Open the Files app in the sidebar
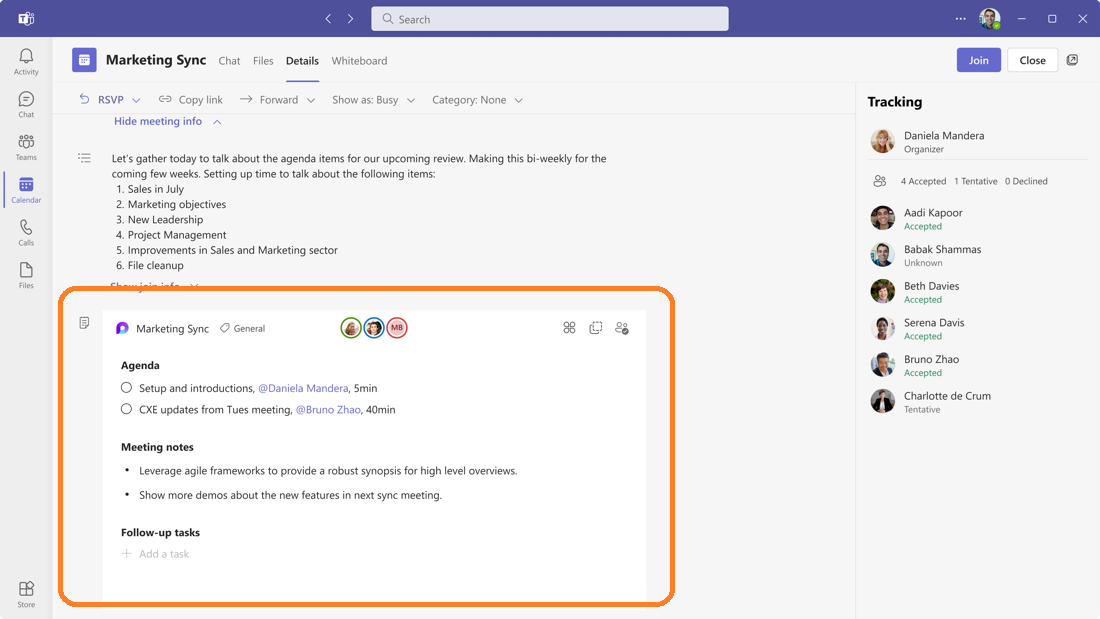Screen dimensions: 1100x619 pos(25,273)
